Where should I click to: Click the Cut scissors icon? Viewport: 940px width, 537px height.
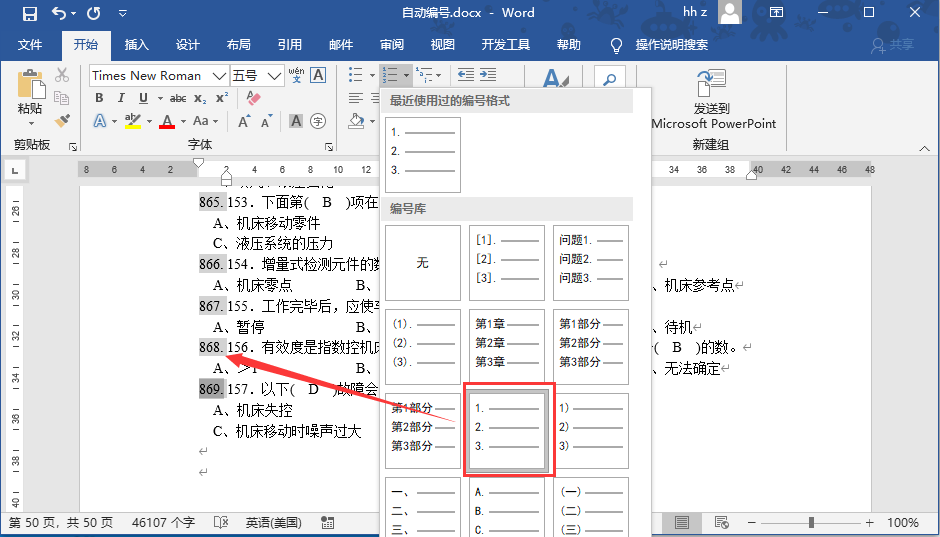pos(62,75)
